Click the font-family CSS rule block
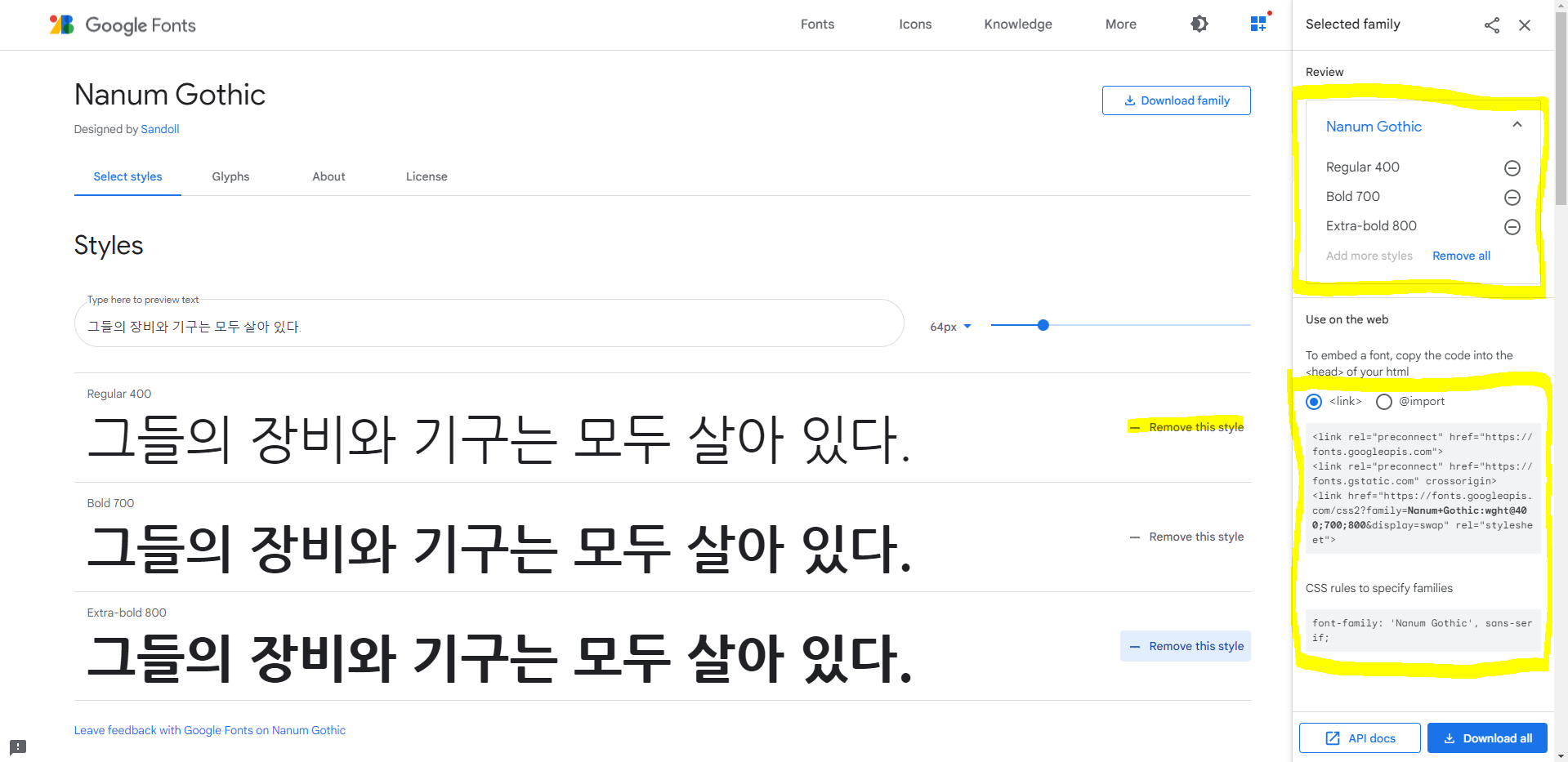 coord(1423,631)
